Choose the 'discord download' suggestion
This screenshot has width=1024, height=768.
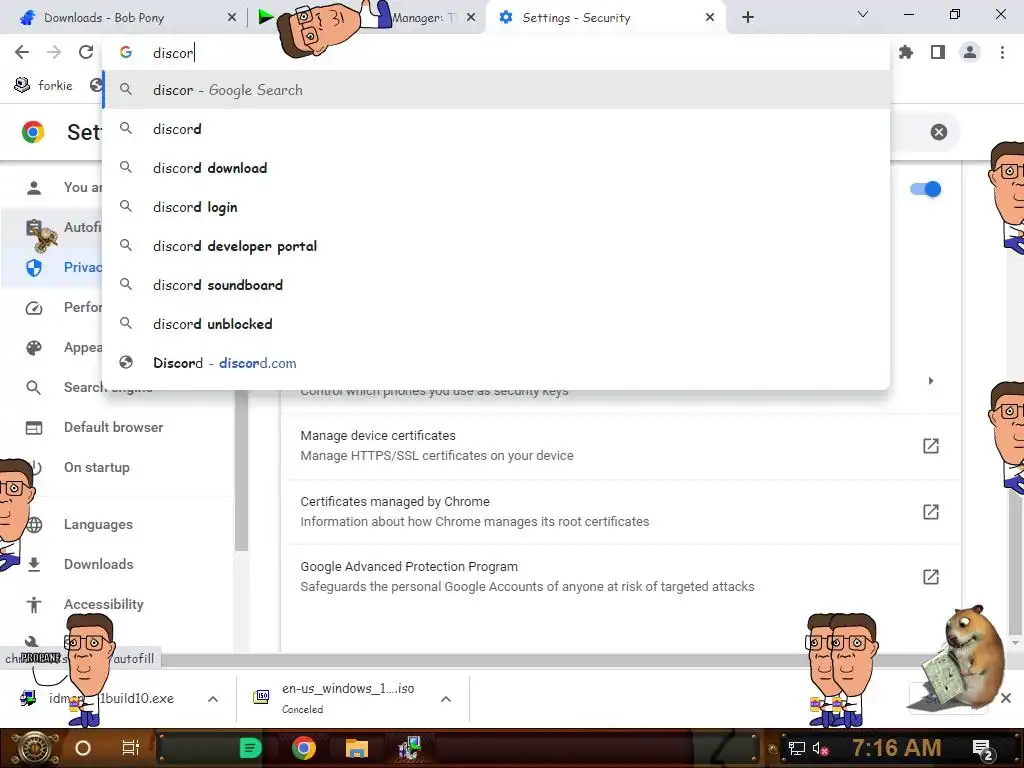pyautogui.click(x=496, y=168)
